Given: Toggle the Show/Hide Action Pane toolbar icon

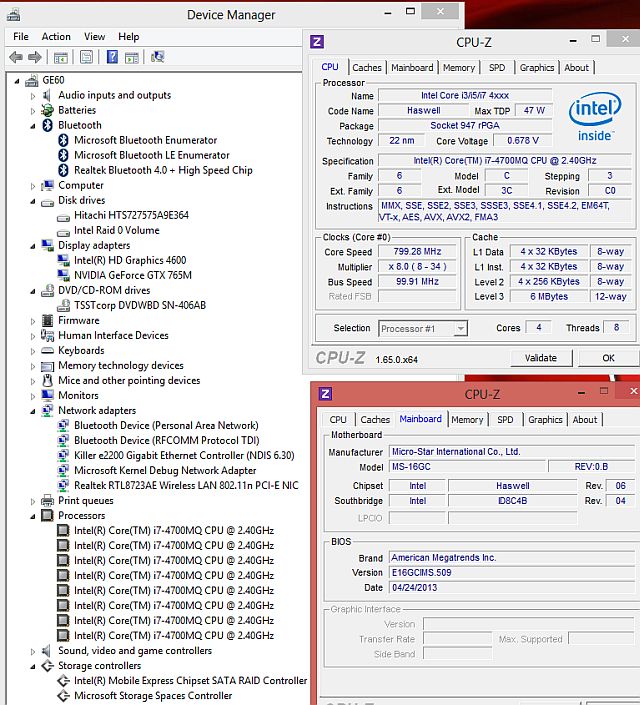Looking at the screenshot, I should click(x=132, y=57).
